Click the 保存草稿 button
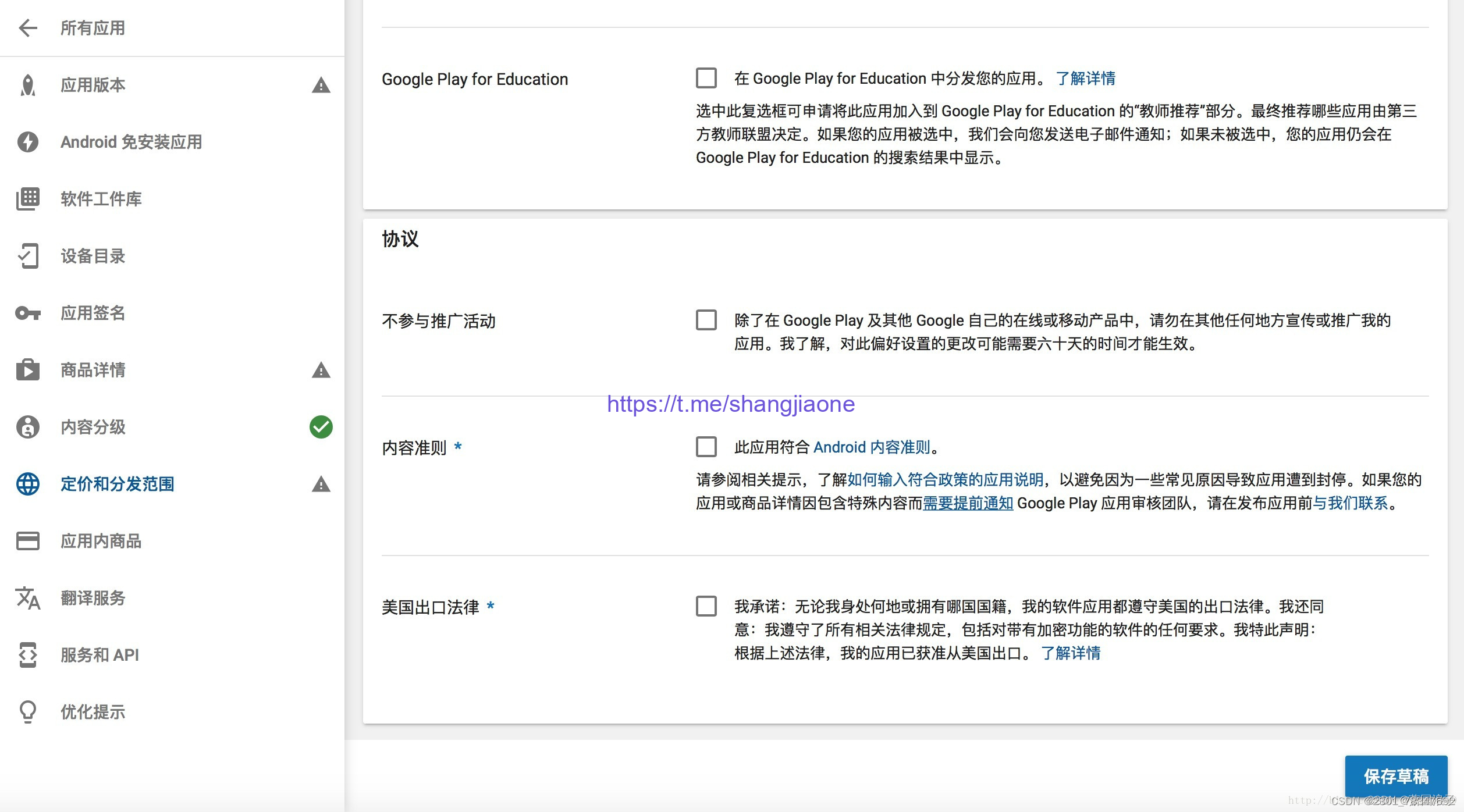 pos(1395,776)
